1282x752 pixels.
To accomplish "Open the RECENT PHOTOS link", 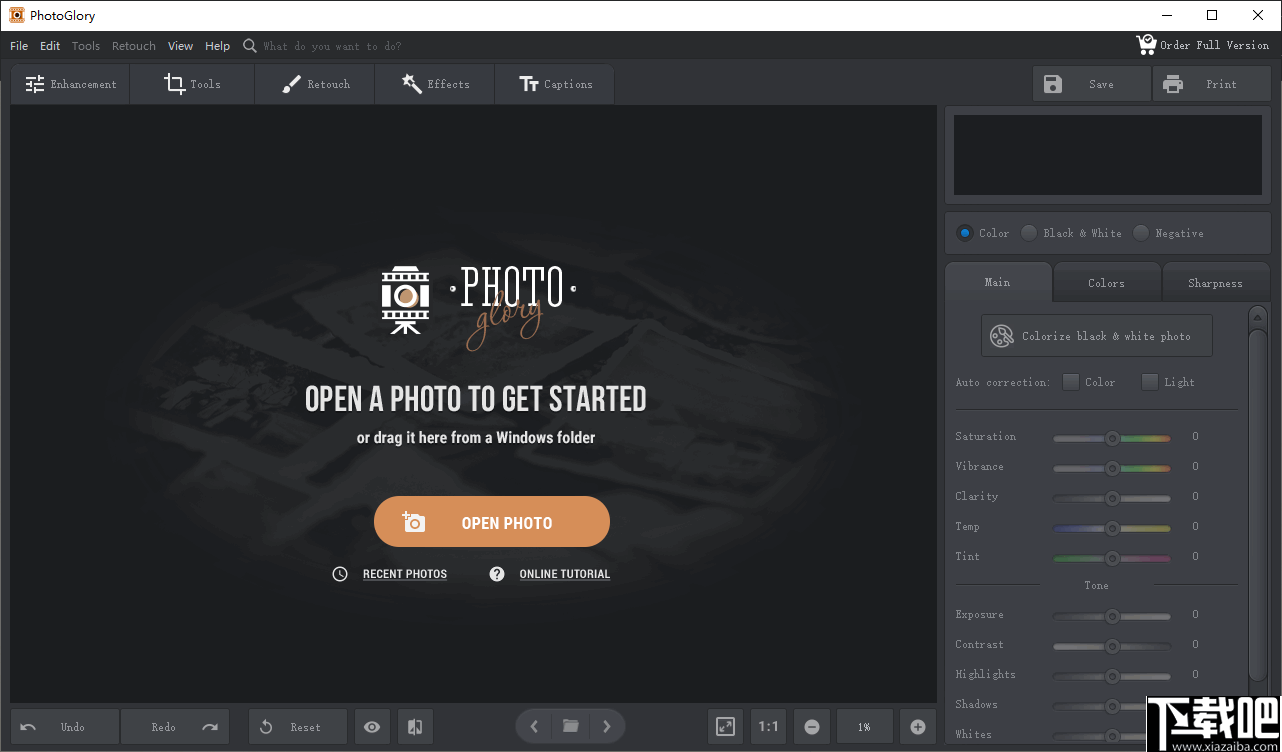I will click(405, 574).
